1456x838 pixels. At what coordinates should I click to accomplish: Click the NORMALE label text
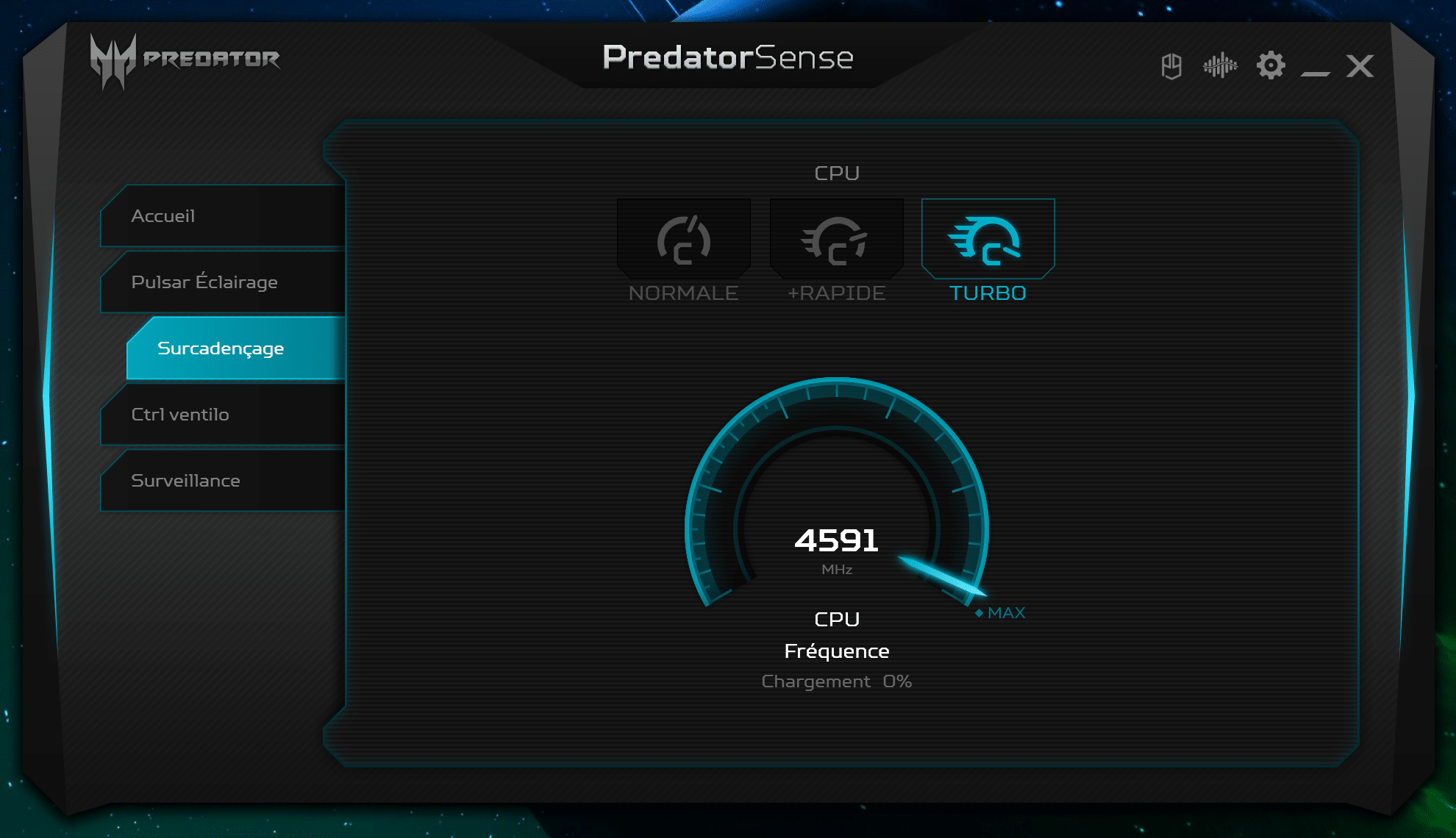click(x=683, y=293)
